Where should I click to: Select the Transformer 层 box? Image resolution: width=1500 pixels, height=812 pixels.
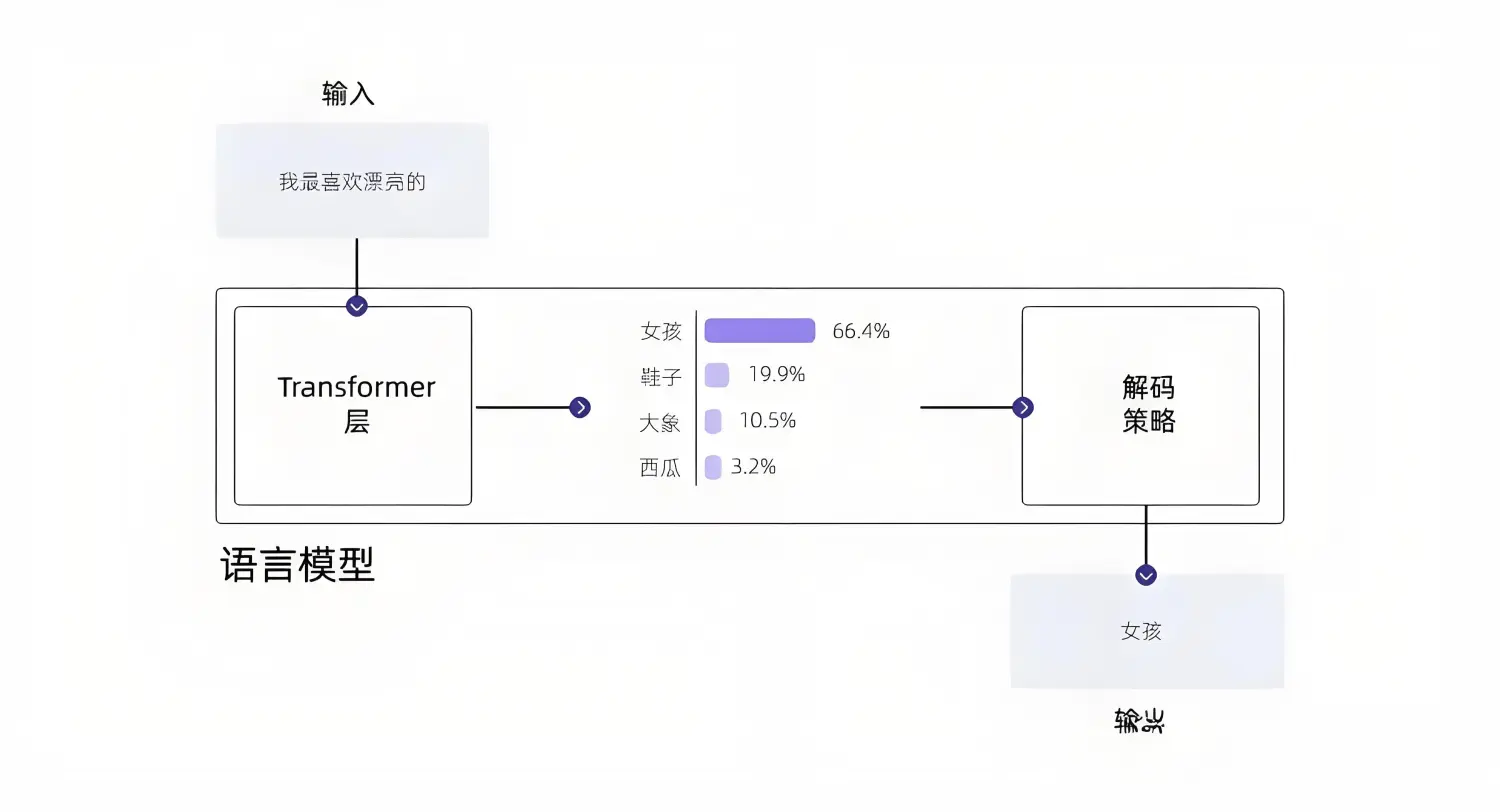353,405
